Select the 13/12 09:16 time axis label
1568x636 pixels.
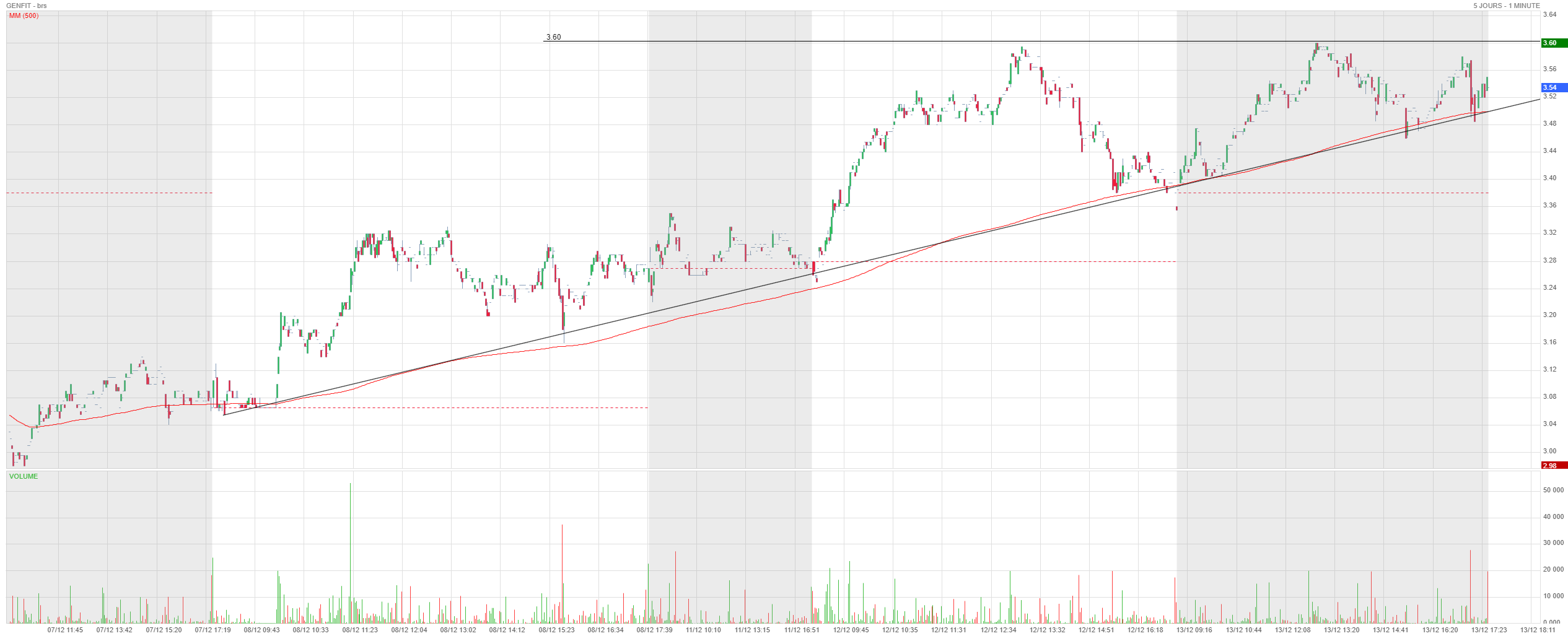click(x=1194, y=630)
